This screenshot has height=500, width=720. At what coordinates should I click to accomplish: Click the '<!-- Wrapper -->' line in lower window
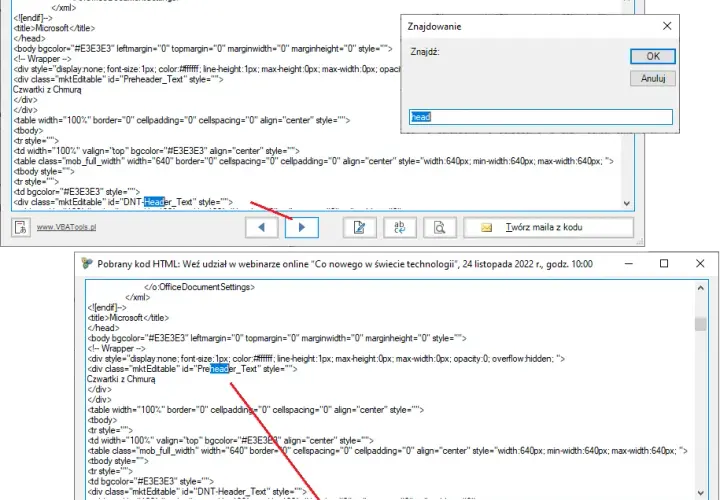coord(117,348)
